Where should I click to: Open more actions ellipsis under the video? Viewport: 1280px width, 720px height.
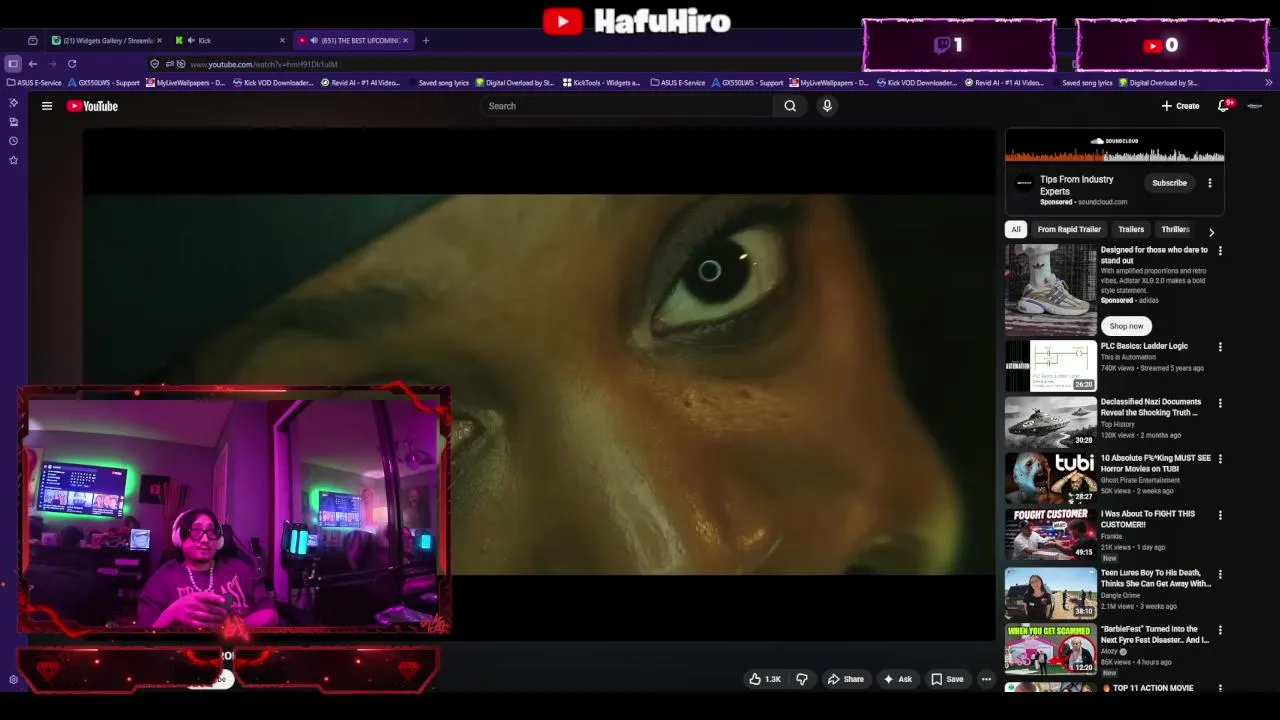click(x=986, y=679)
